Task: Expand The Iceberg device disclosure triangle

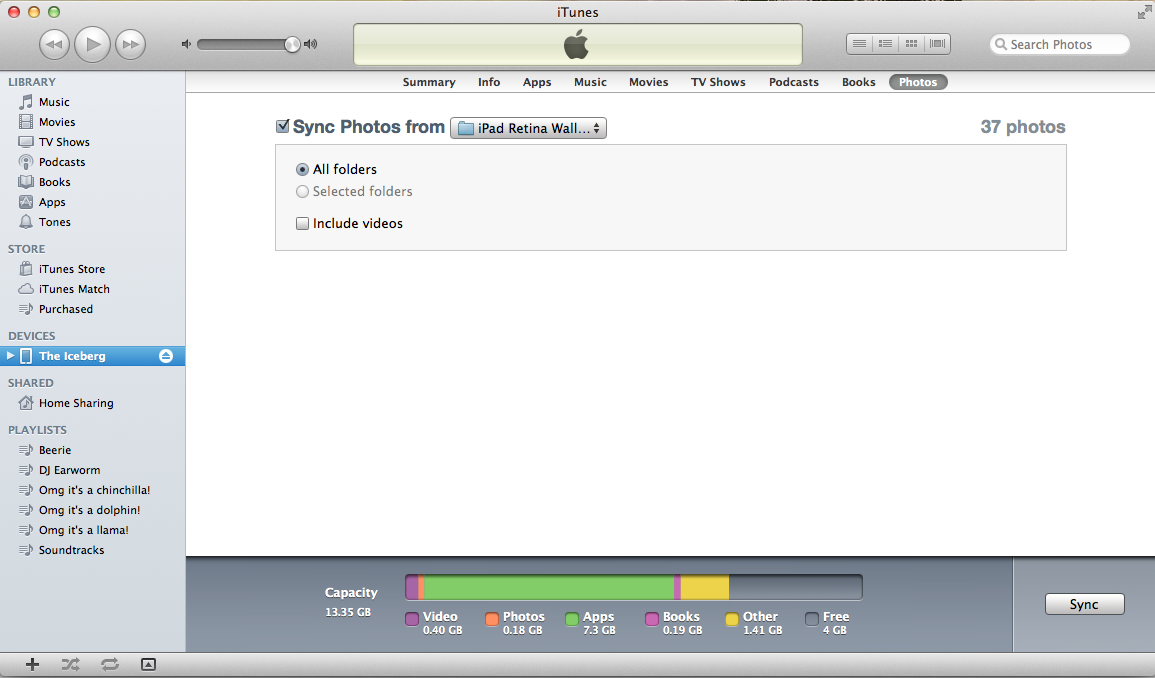Action: [10, 356]
